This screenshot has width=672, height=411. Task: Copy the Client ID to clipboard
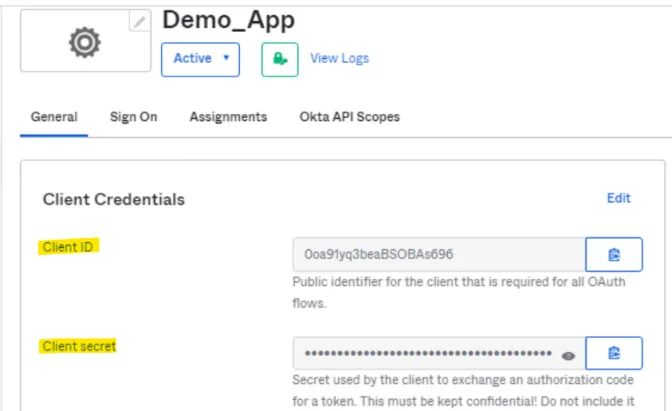614,254
